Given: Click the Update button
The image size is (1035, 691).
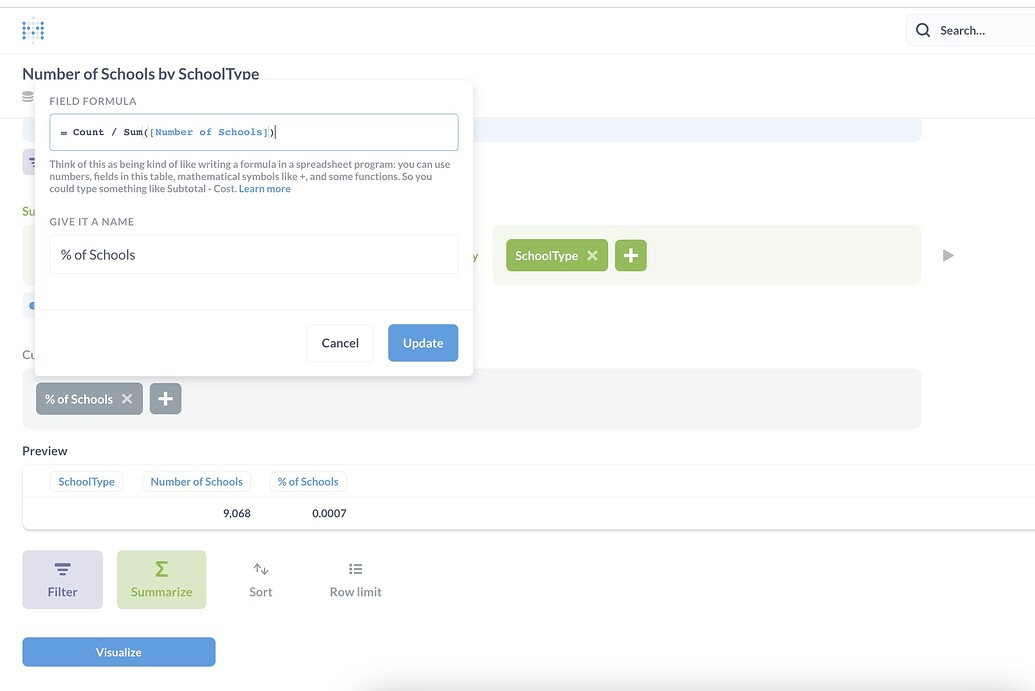Looking at the screenshot, I should 423,342.
